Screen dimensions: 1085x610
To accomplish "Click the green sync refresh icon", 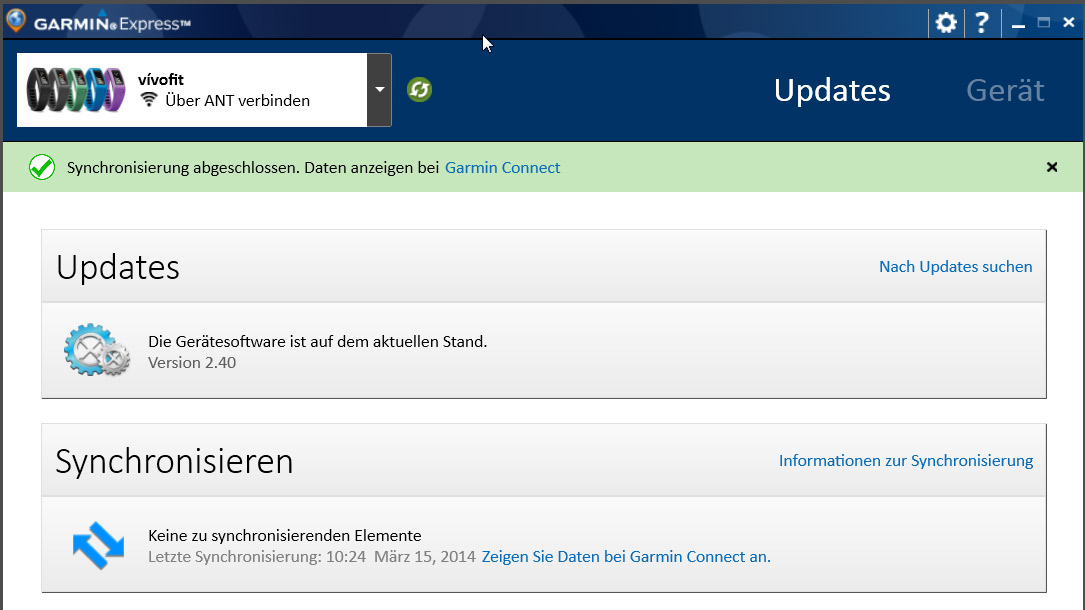I will coord(419,90).
